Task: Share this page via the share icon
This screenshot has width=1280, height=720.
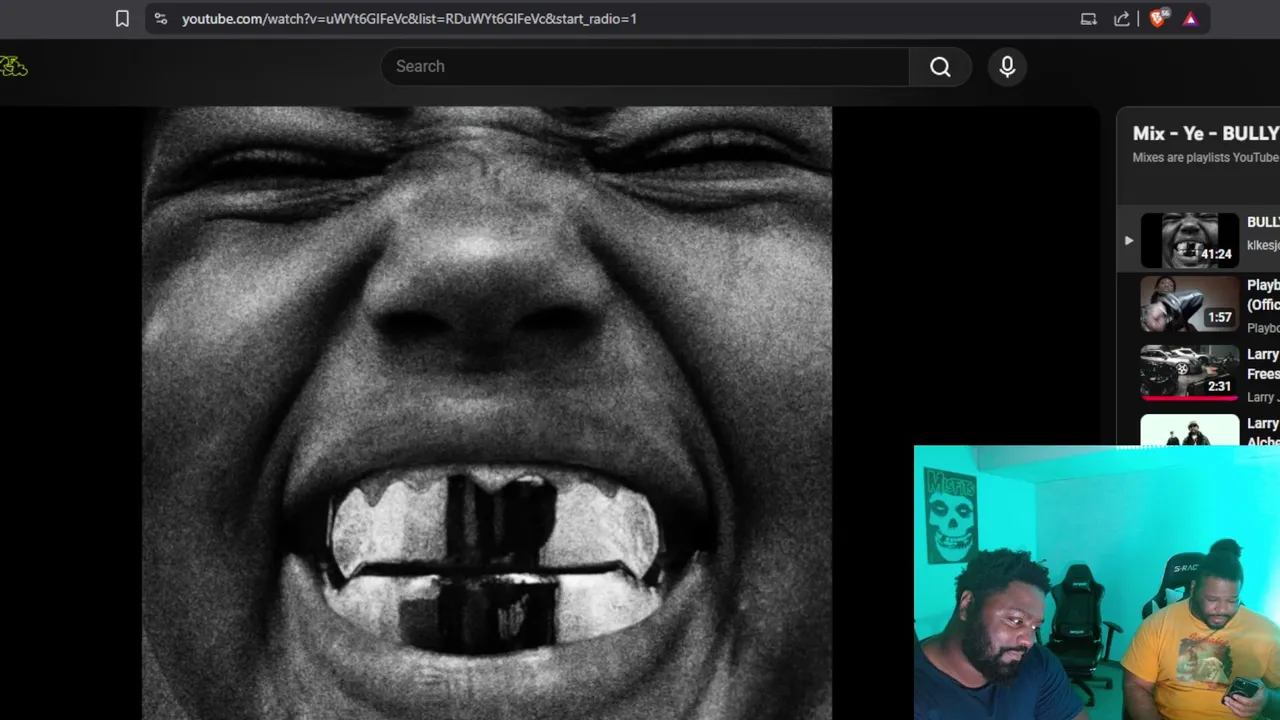Action: tap(1122, 18)
